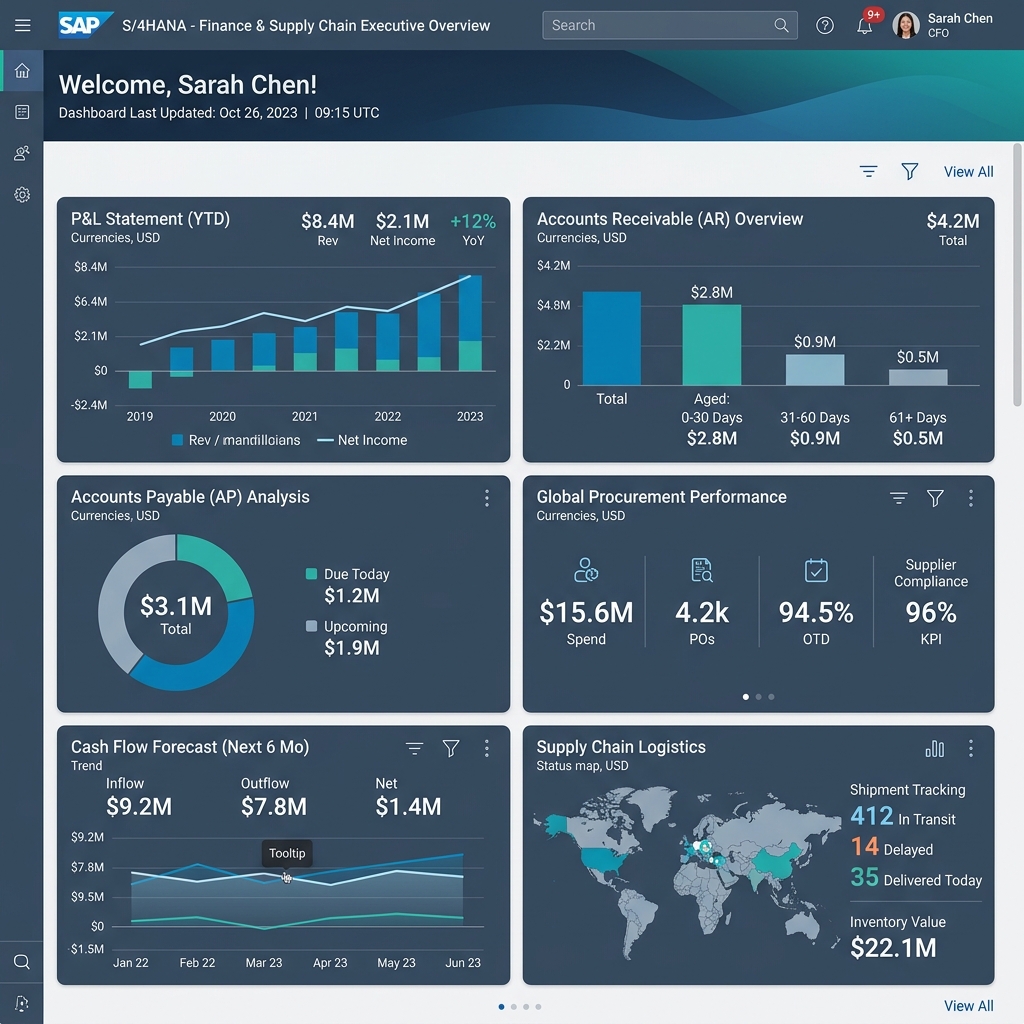Open the users sidebar icon
Viewport: 1024px width, 1024px height.
(22, 153)
